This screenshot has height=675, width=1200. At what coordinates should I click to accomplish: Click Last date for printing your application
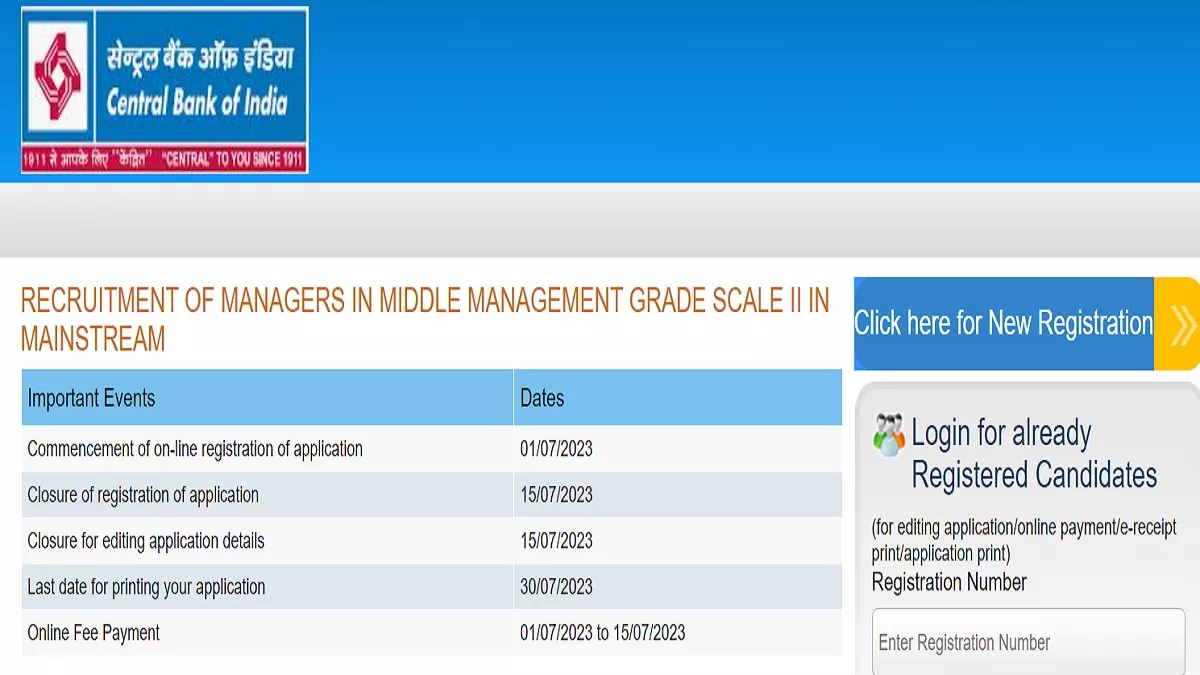[146, 587]
